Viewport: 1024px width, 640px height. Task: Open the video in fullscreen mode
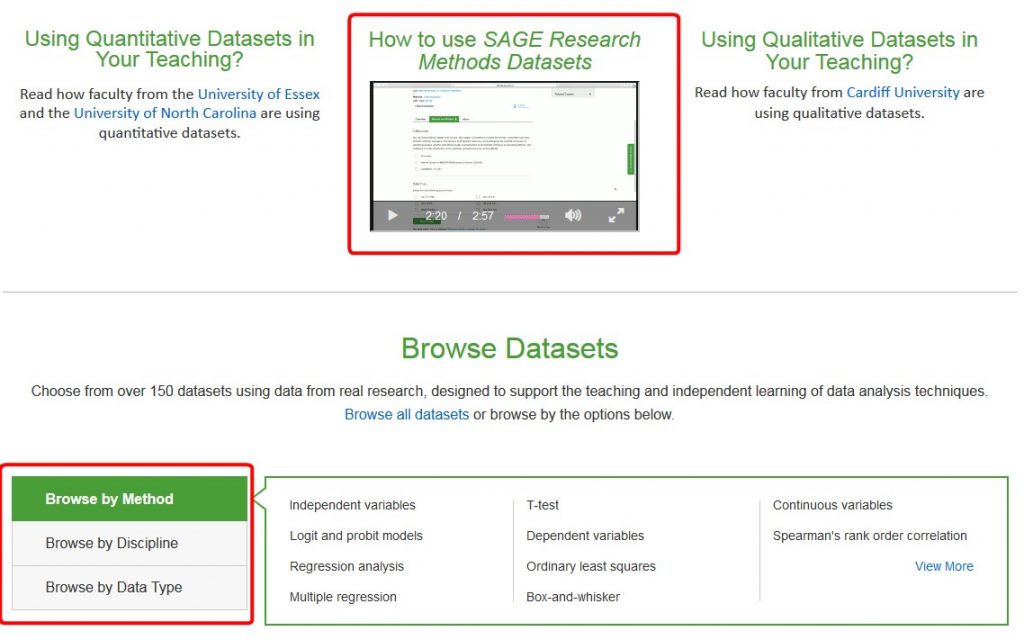616,215
